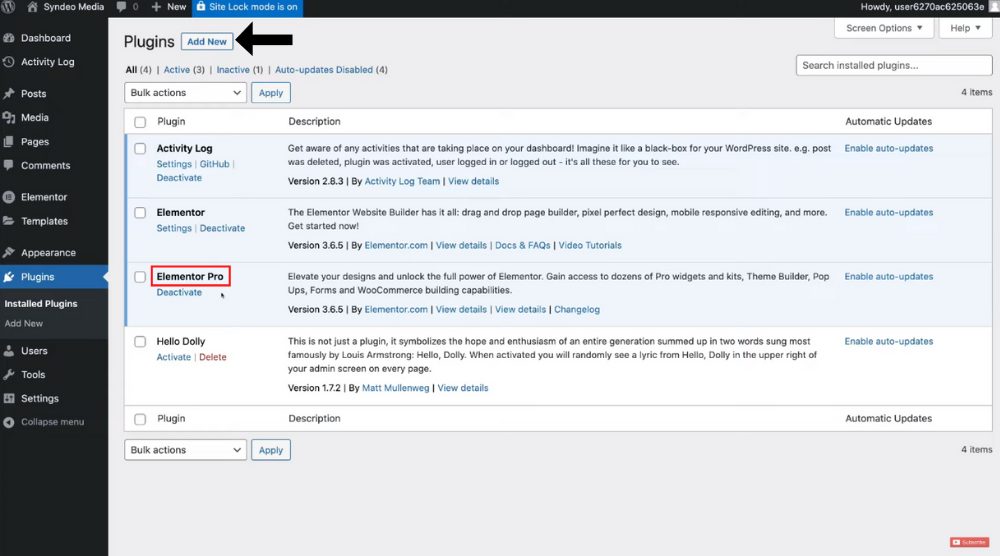This screenshot has height=556, width=1000.
Task: Check the select-all box in table footer
Action: tap(140, 419)
